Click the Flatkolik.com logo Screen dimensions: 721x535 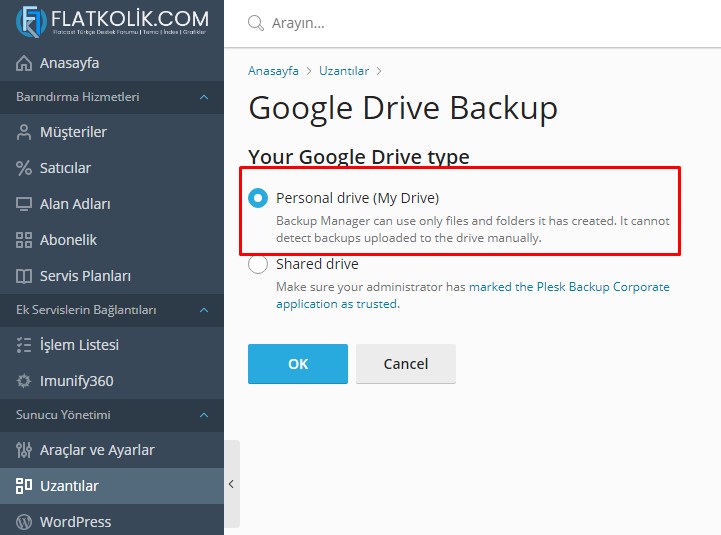point(112,21)
